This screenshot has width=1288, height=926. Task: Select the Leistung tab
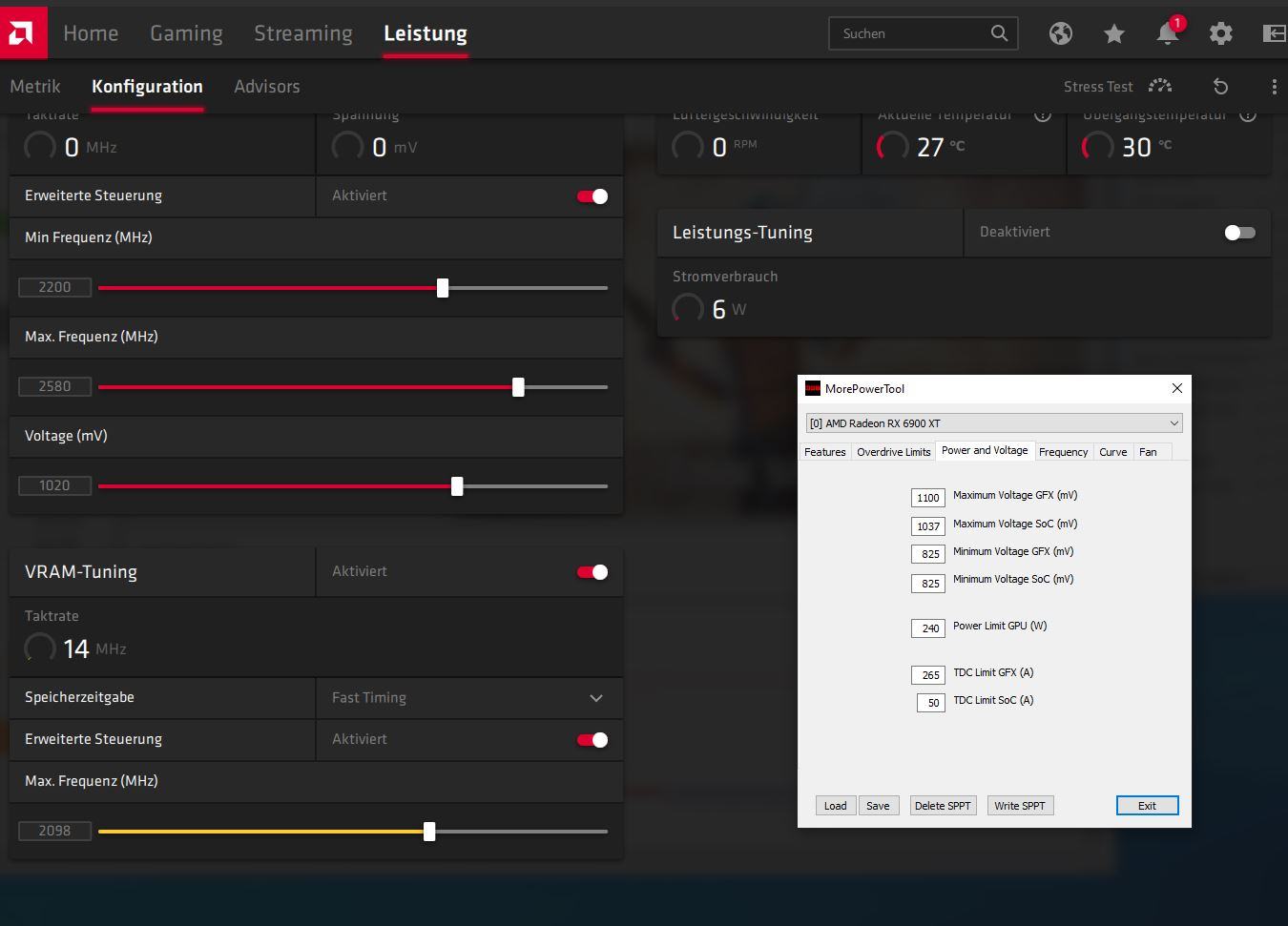coord(426,33)
